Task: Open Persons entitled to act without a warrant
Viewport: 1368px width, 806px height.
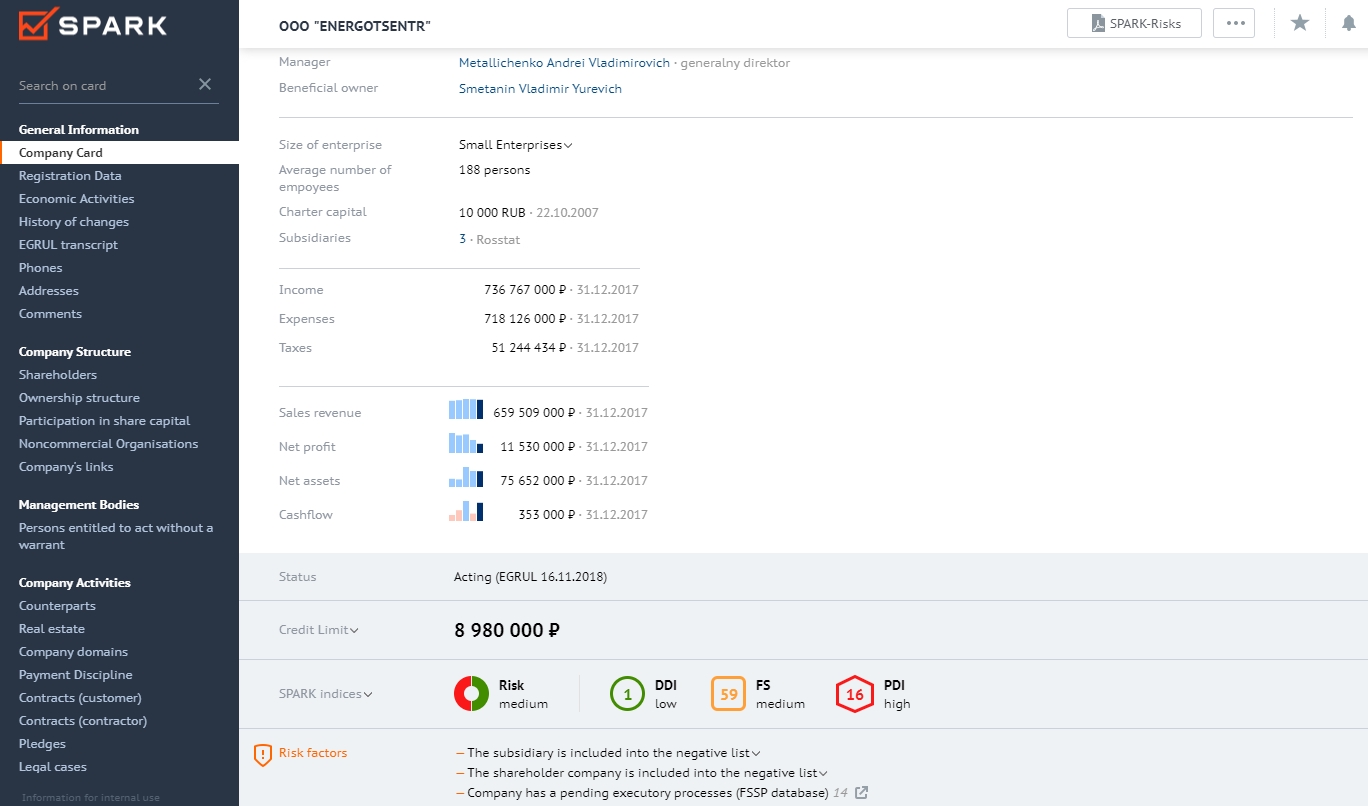Action: (x=116, y=536)
